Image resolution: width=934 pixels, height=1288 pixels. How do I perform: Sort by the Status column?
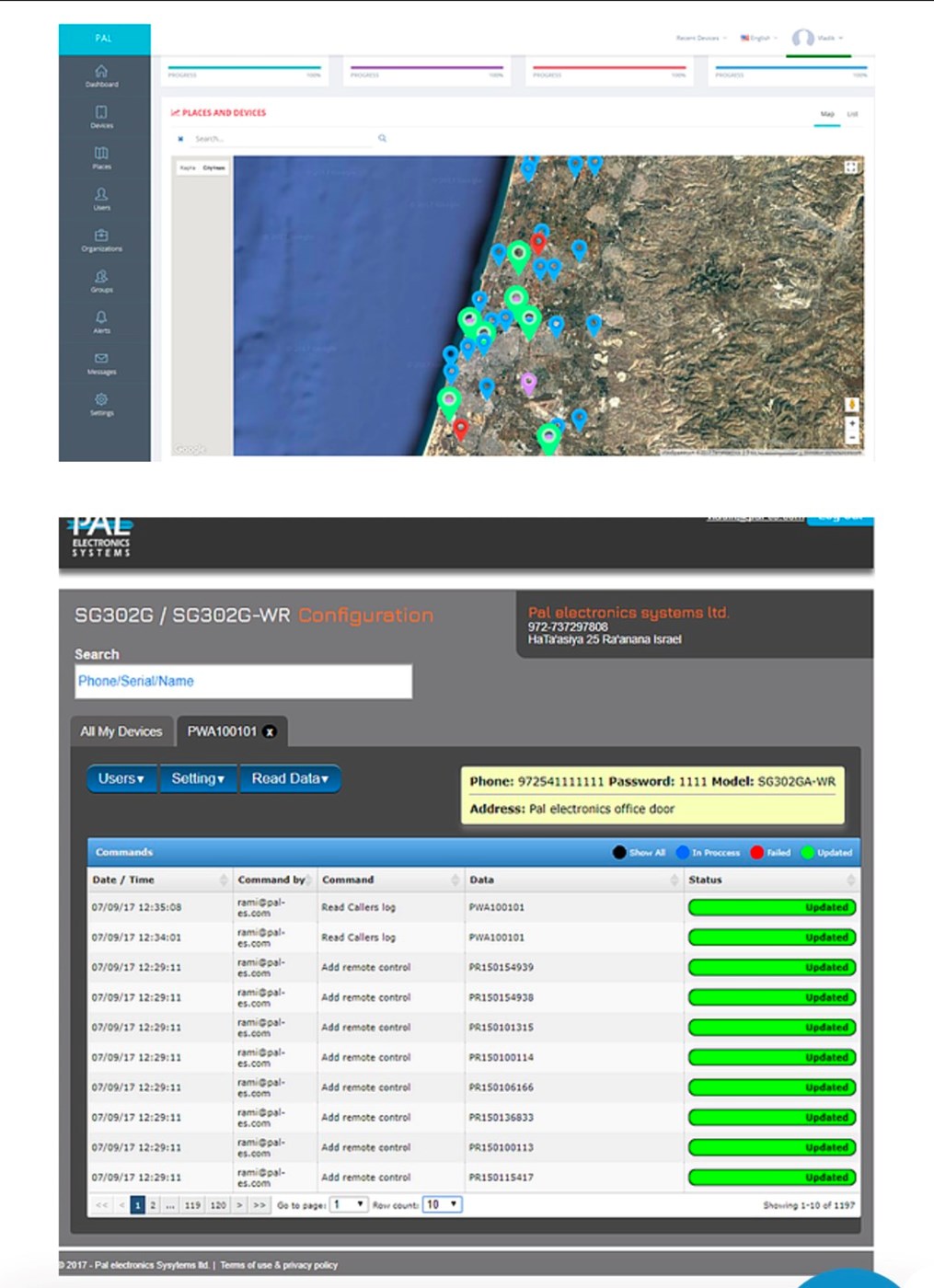pyautogui.click(x=772, y=880)
